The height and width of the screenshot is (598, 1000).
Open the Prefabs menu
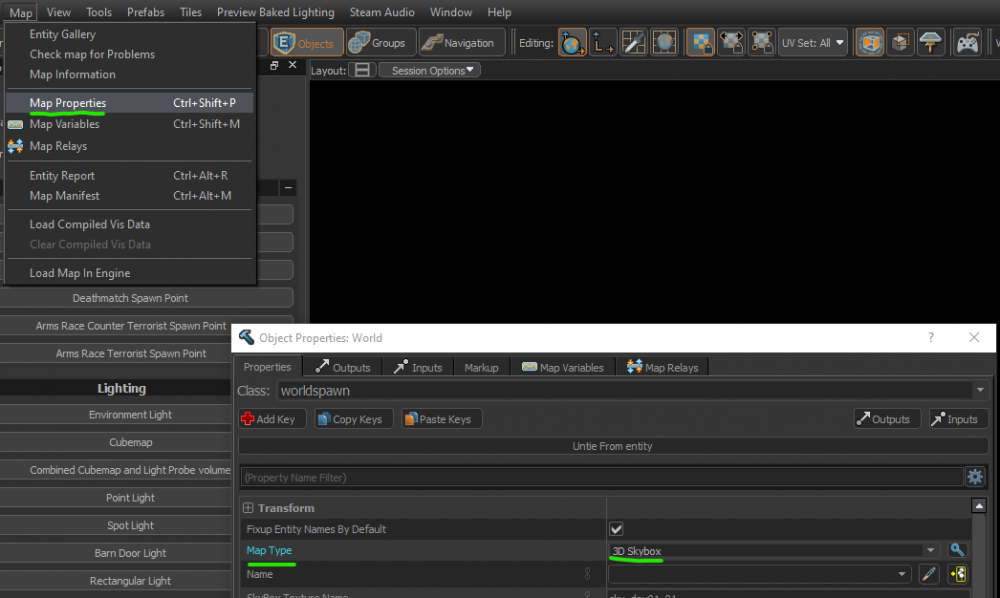pos(145,12)
